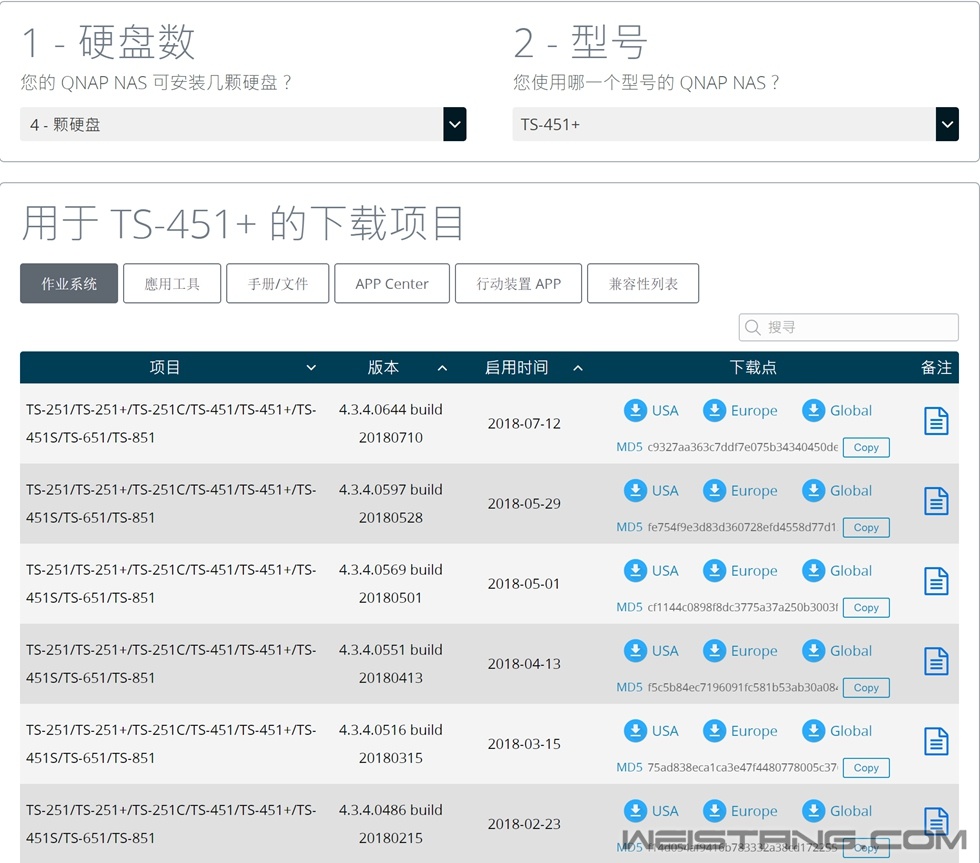Image resolution: width=980 pixels, height=863 pixels.
Task: Download 4.3.4.0569 firmware from Global
Action: pos(837,571)
